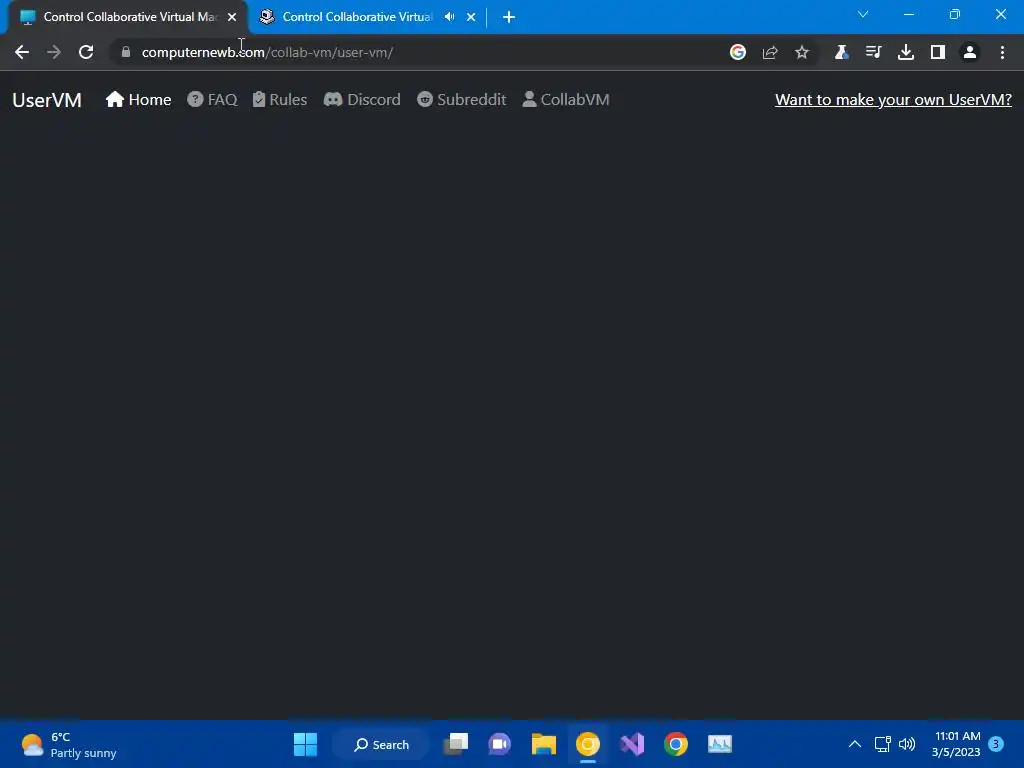The image size is (1024, 768).
Task: Show hidden system tray icons
Action: (x=854, y=744)
